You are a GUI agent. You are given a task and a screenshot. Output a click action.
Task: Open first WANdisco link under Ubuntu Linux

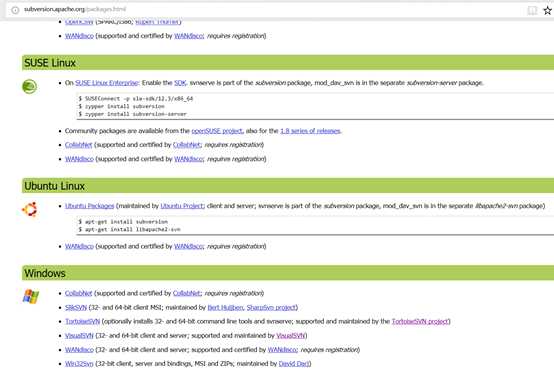tap(79, 246)
